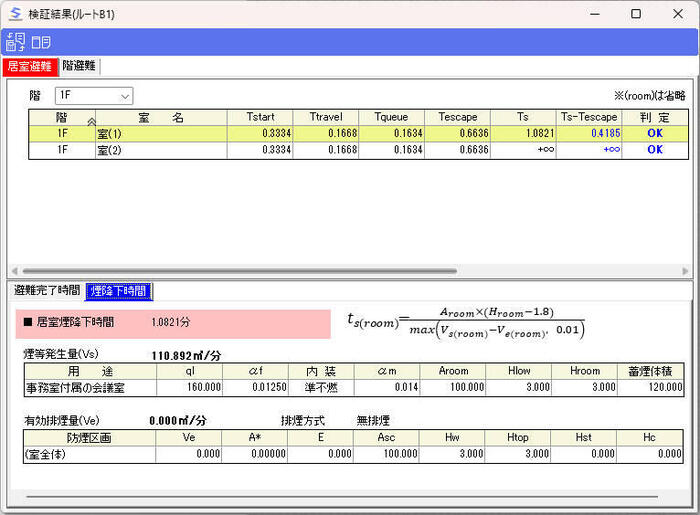The width and height of the screenshot is (700, 515).
Task: Open the 階 floor dropdown showing 1F
Action: point(94,96)
